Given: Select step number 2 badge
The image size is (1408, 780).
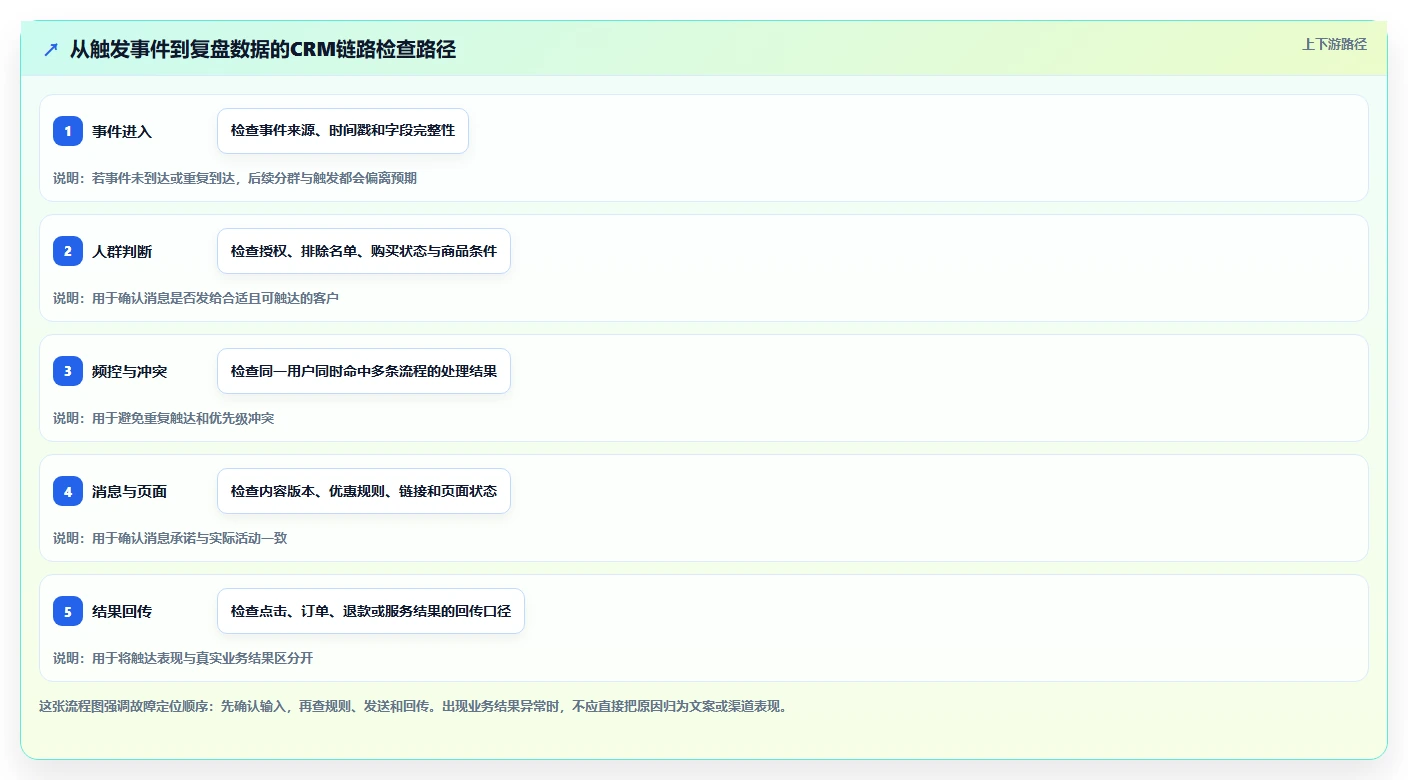Looking at the screenshot, I should pyautogui.click(x=68, y=251).
